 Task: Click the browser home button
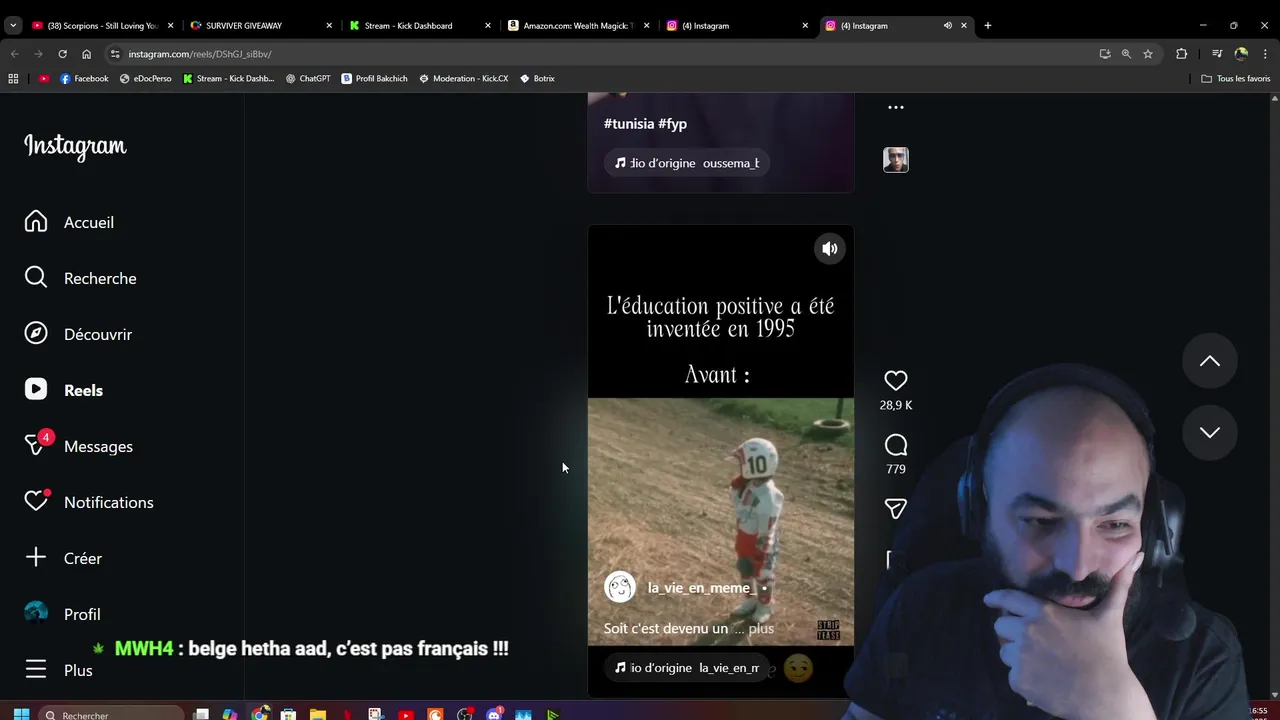[86, 54]
